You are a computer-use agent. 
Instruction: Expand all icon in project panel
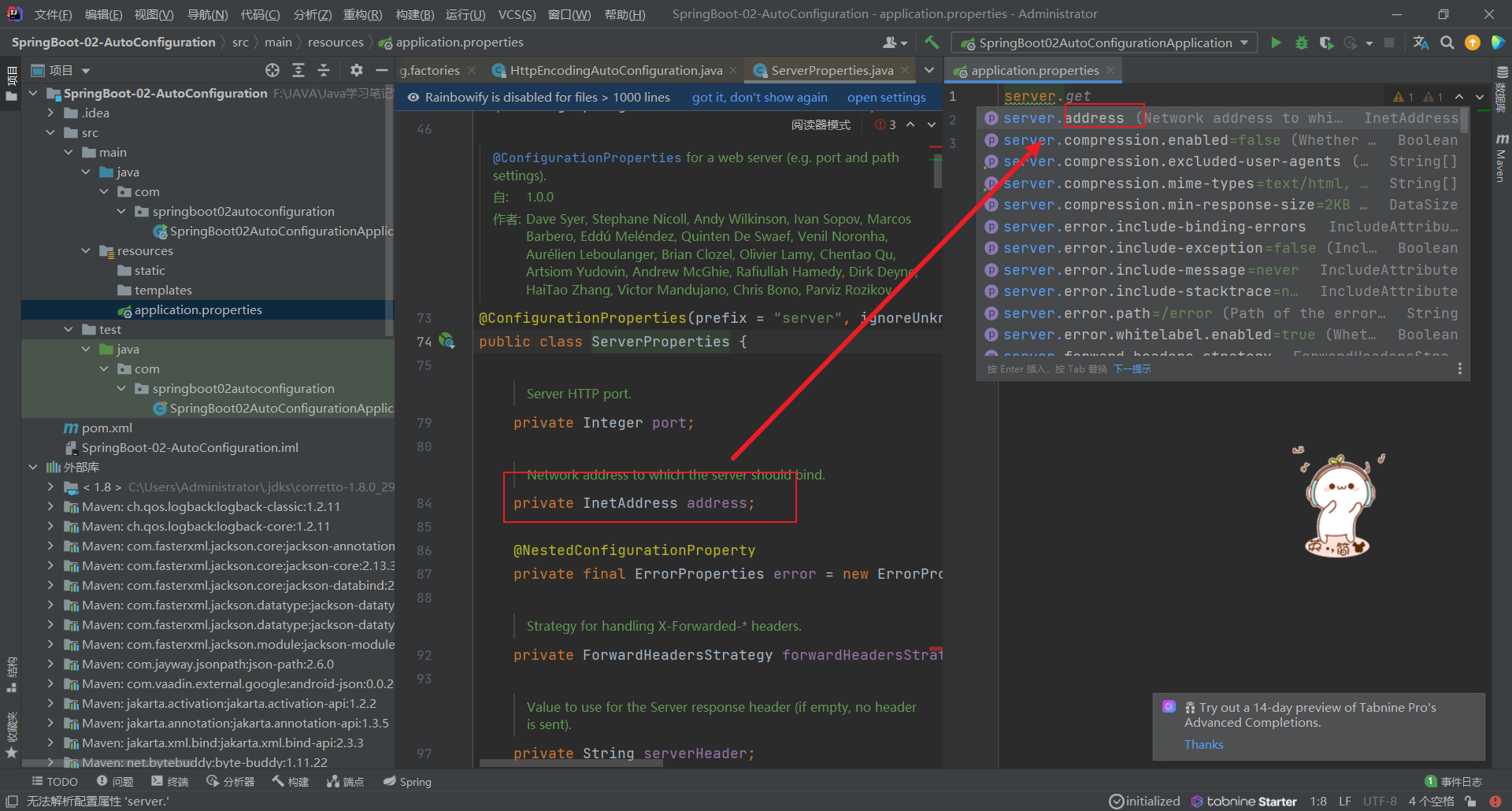click(x=298, y=70)
